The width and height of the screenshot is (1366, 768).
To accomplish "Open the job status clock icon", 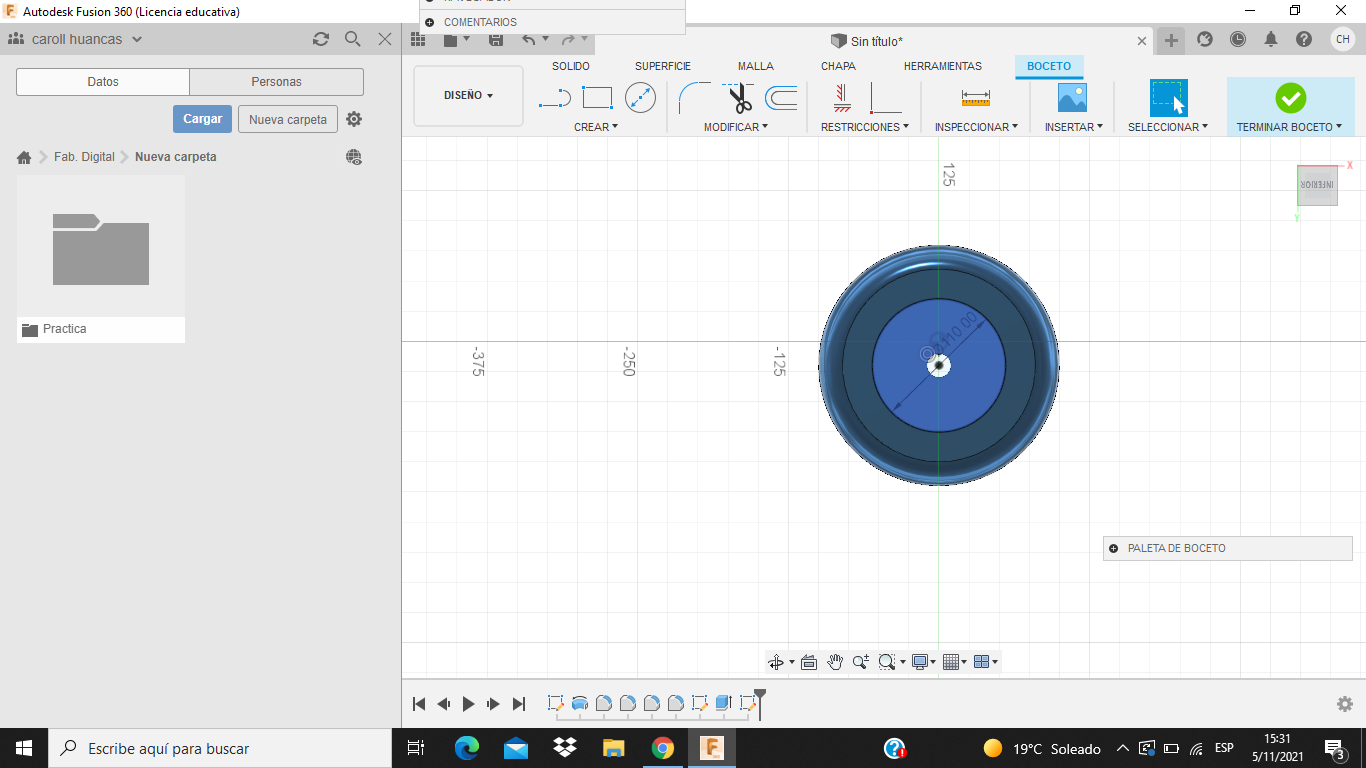I will pos(1238,39).
